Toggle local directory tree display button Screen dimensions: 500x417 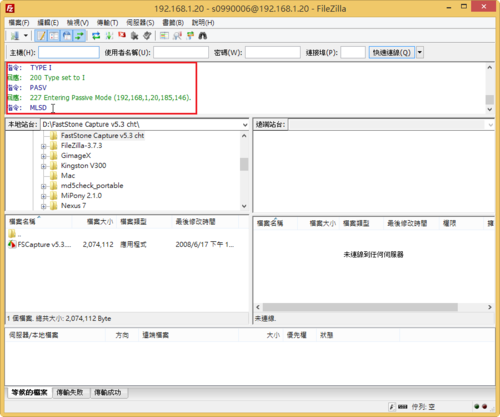point(54,36)
